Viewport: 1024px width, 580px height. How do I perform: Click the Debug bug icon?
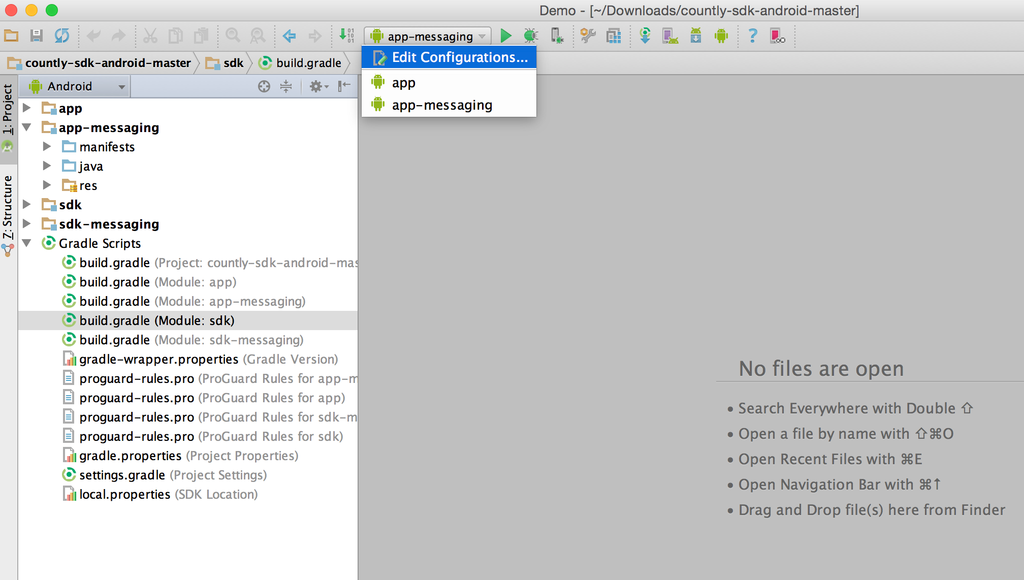pyautogui.click(x=530, y=36)
